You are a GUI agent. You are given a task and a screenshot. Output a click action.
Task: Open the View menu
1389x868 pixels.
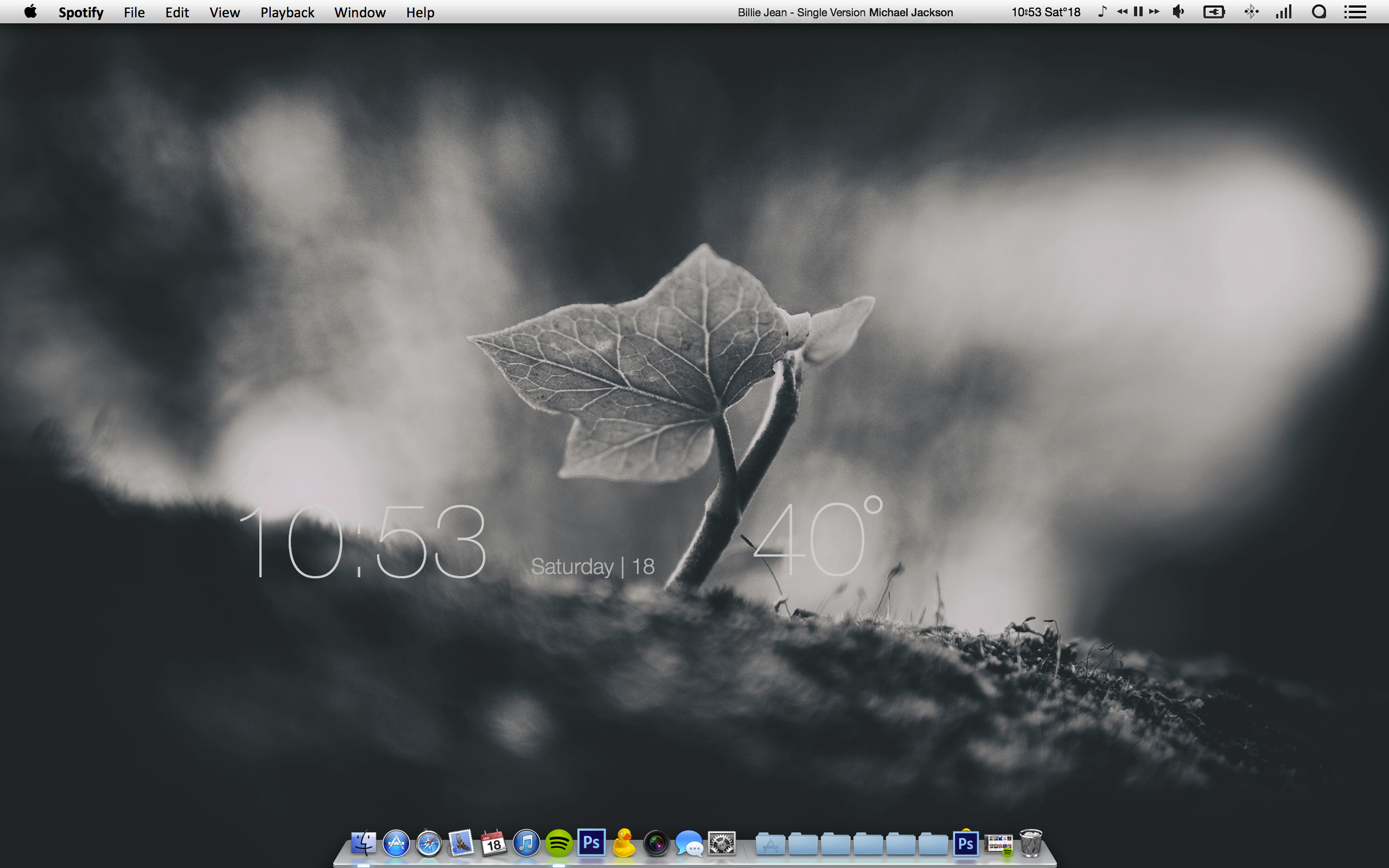[225, 12]
